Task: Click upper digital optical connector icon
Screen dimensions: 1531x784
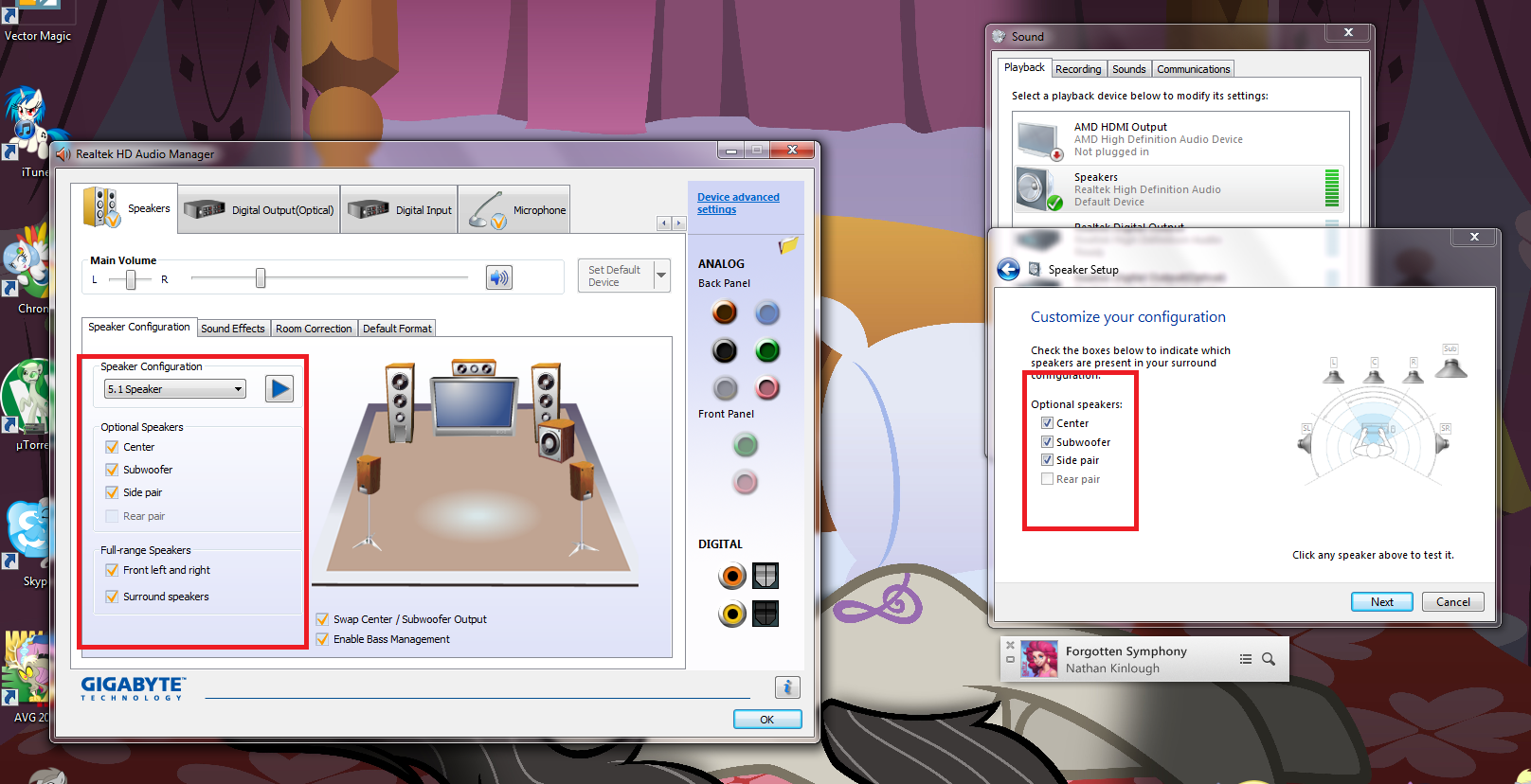Action: coord(765,576)
